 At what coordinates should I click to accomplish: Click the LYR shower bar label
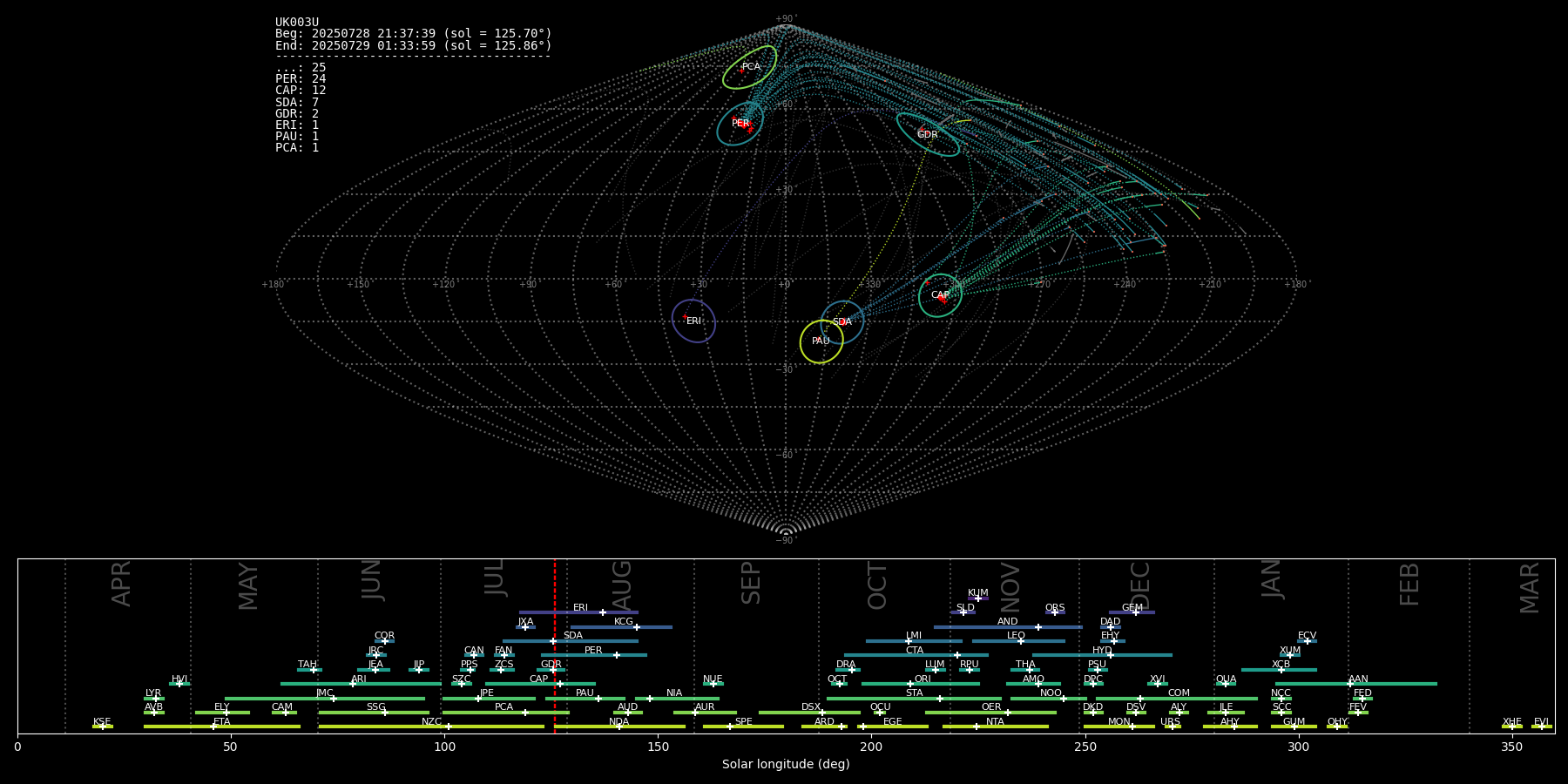coord(153,693)
